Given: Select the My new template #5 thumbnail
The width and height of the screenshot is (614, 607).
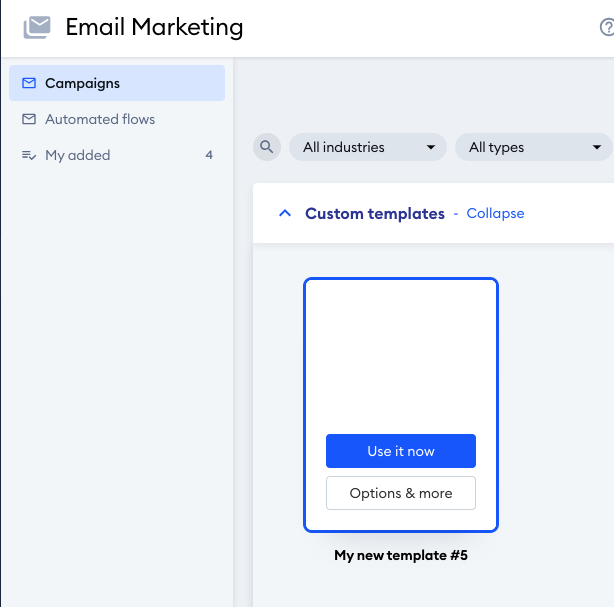Looking at the screenshot, I should (x=401, y=405).
